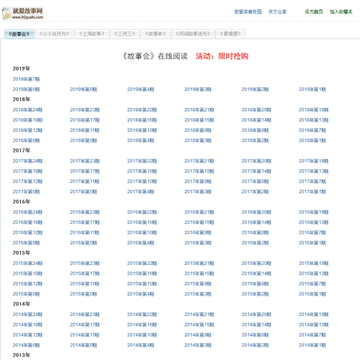Switch to the 《故事会》 tab
This screenshot has height=360, width=360.
coord(19,34)
